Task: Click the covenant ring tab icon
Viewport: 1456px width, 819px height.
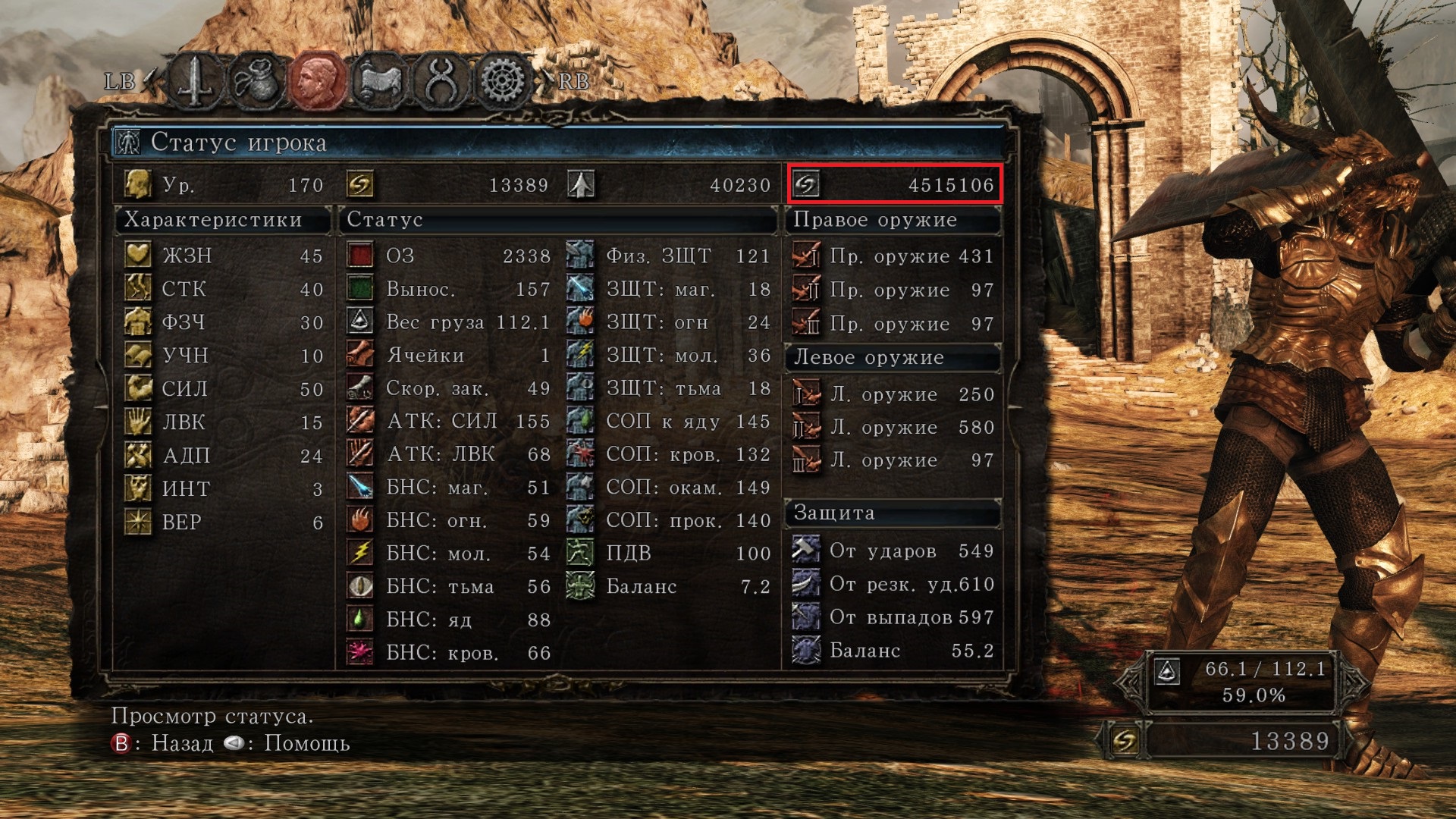Action: 441,80
